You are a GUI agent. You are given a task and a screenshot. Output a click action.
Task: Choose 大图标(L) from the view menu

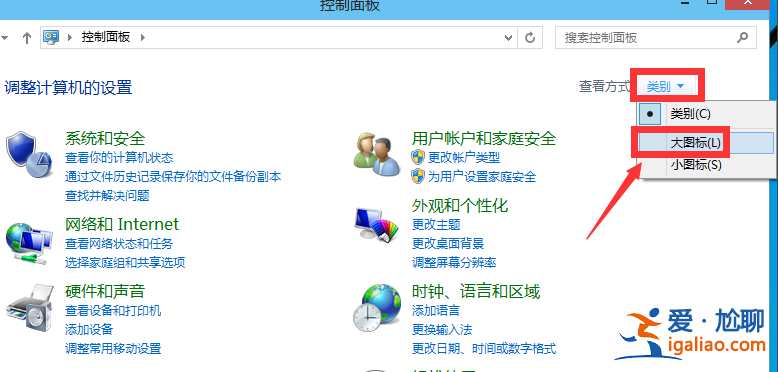(706, 143)
